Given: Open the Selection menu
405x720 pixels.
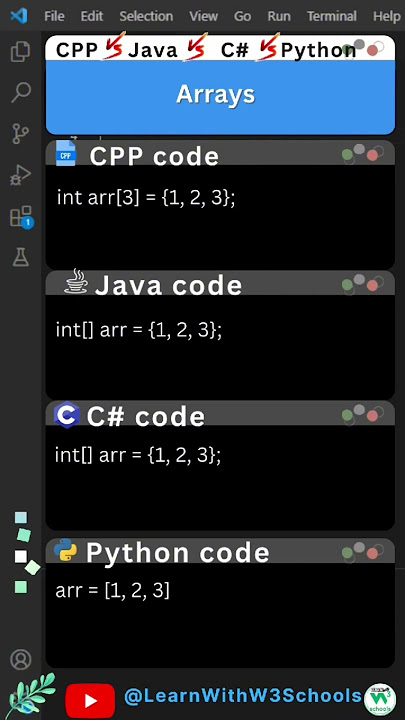Looking at the screenshot, I should 146,17.
